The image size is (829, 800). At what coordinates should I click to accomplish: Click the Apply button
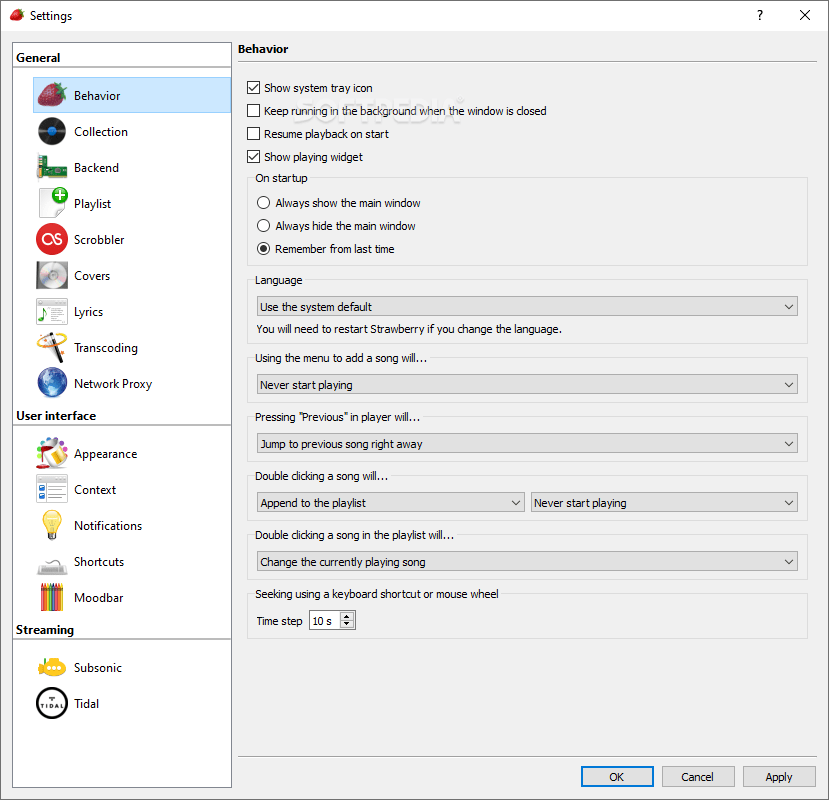(778, 776)
